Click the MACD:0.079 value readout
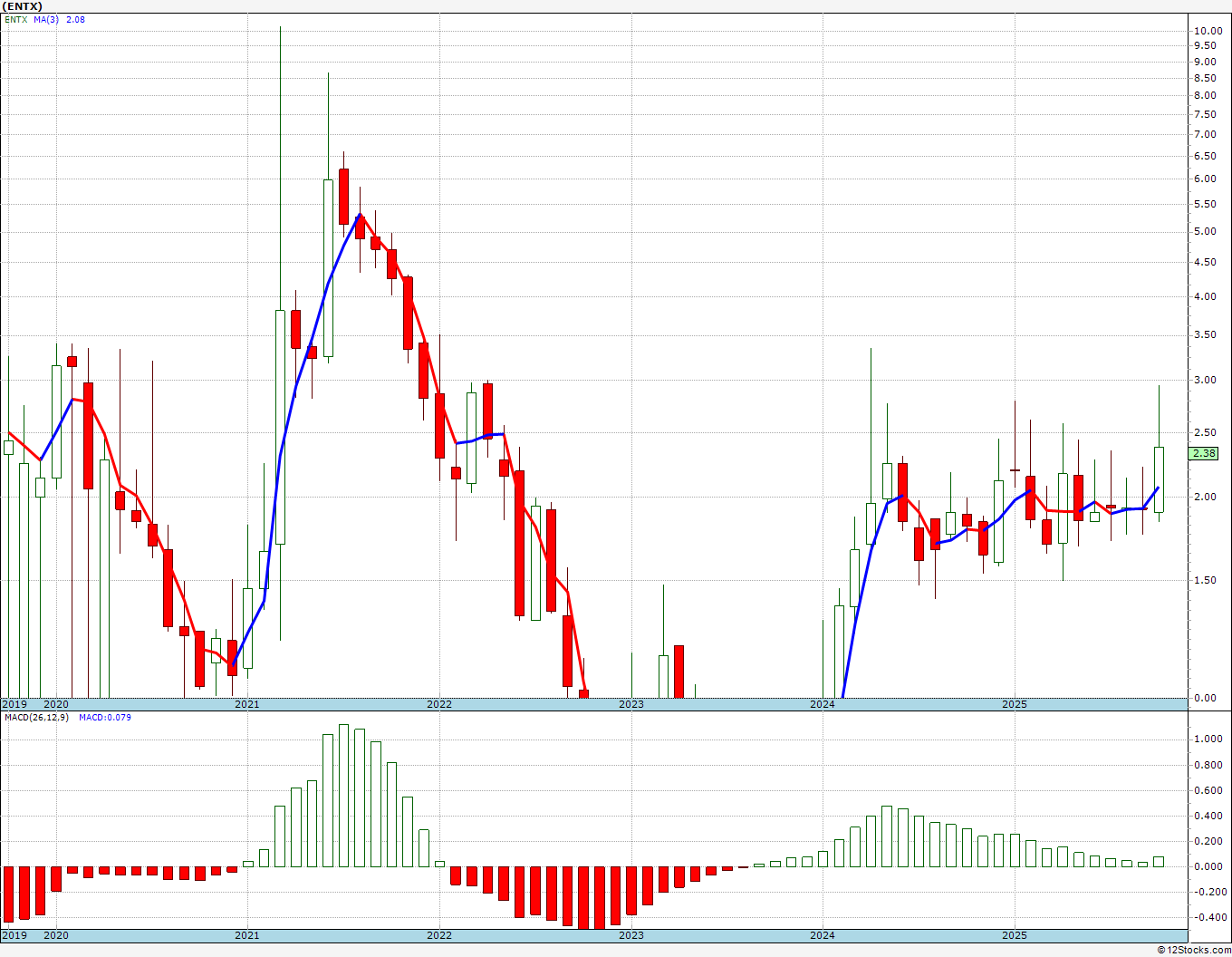The width and height of the screenshot is (1232, 957). point(104,718)
